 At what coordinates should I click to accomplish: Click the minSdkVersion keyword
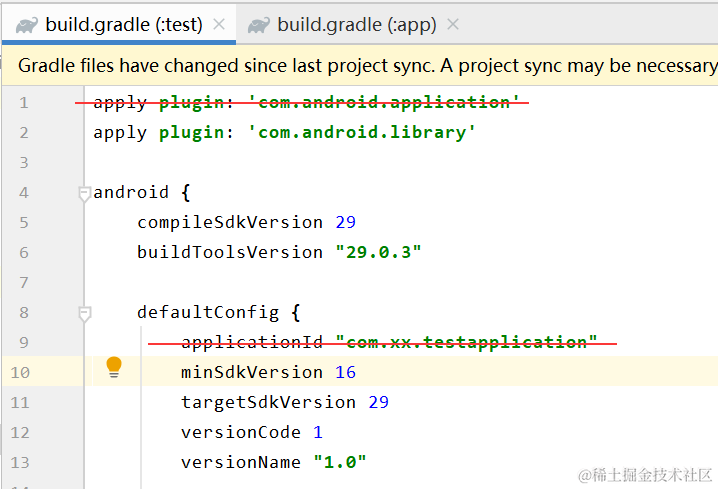pos(252,373)
